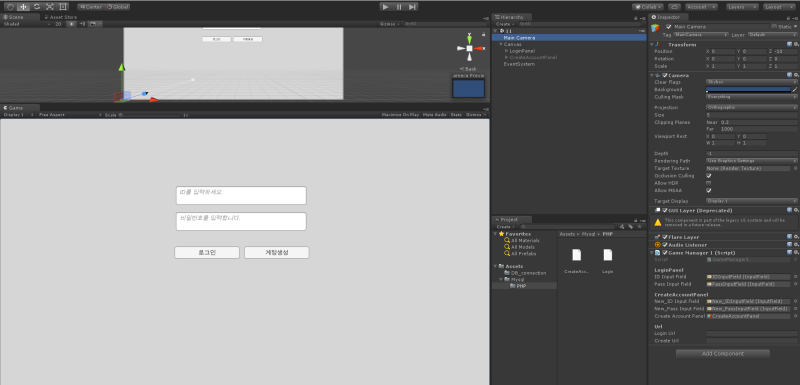Toggle the Allow MSAA checkbox
800x385 pixels.
coord(709,190)
